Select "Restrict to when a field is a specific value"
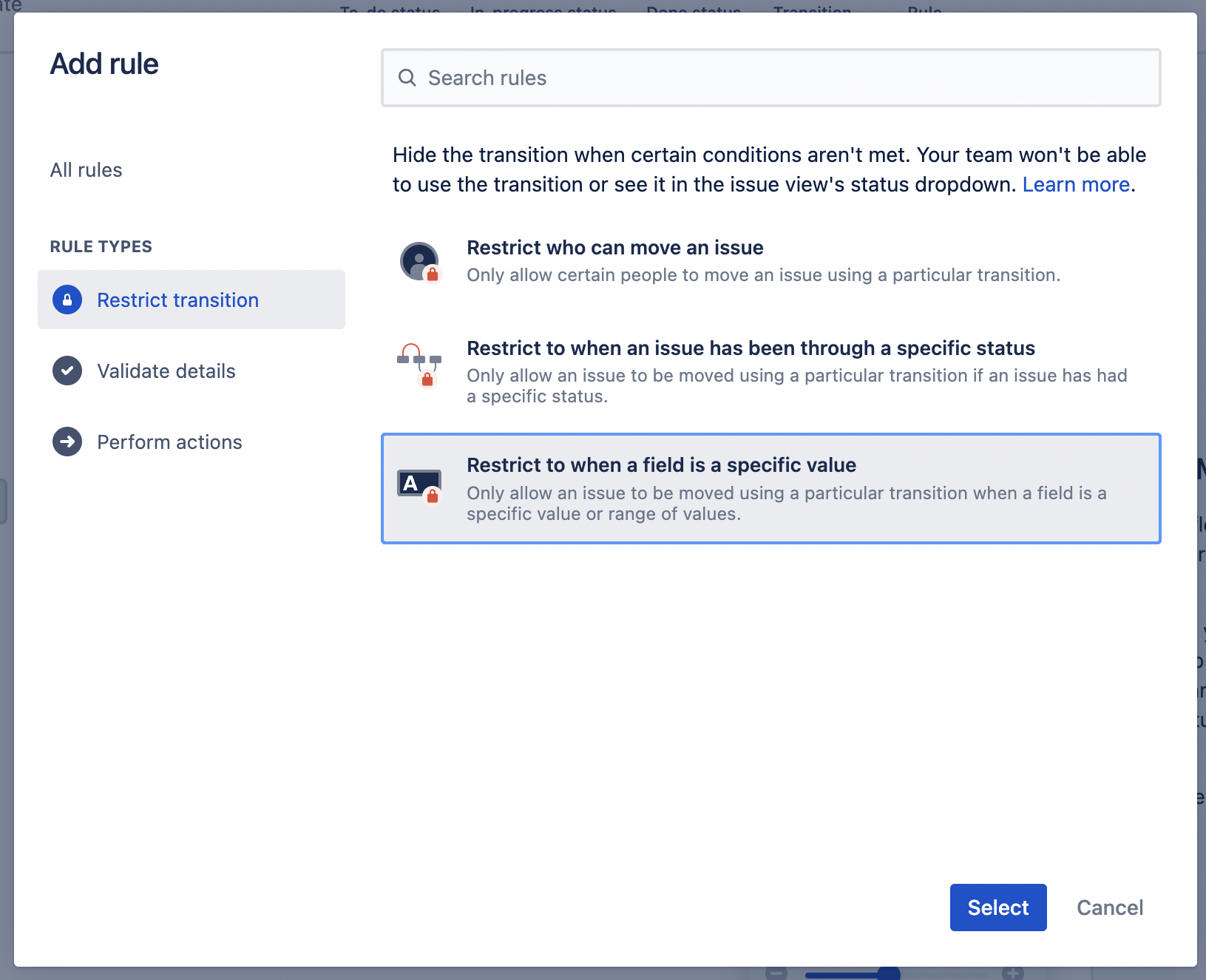 [661, 465]
